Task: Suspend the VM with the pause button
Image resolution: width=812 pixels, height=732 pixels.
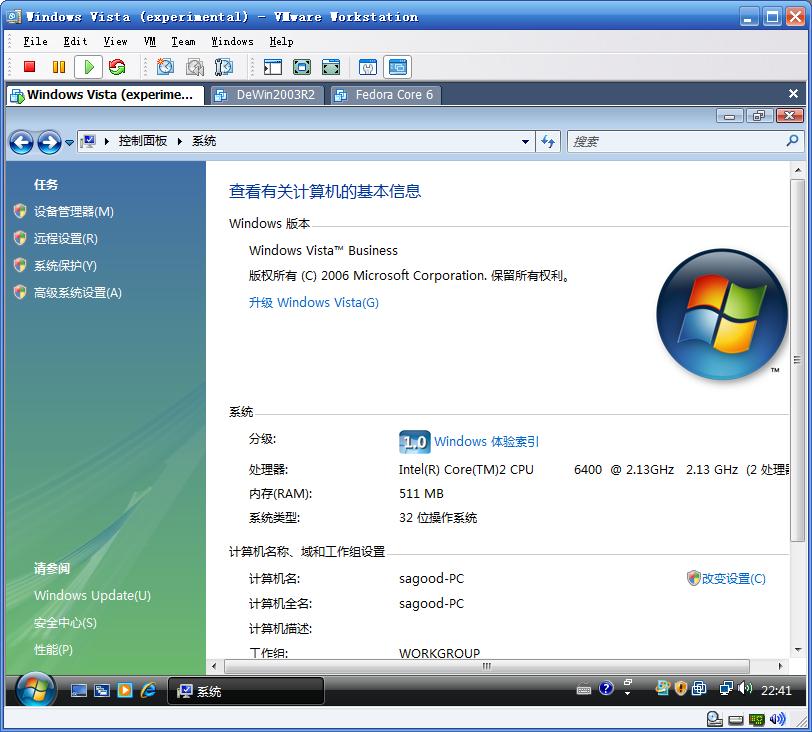Action: (x=59, y=67)
